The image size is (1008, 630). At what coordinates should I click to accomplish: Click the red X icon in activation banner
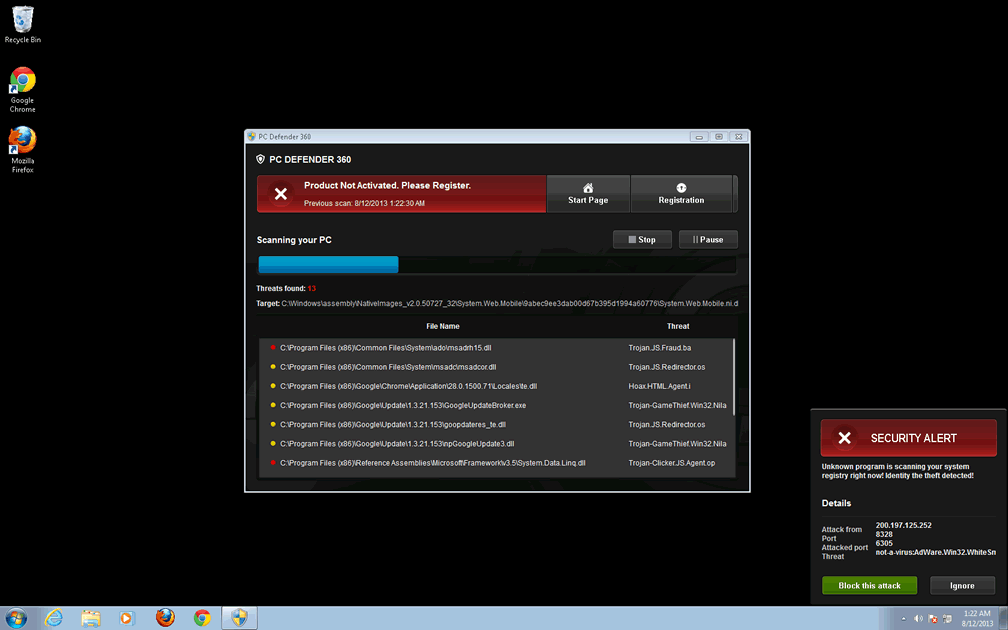coord(281,194)
